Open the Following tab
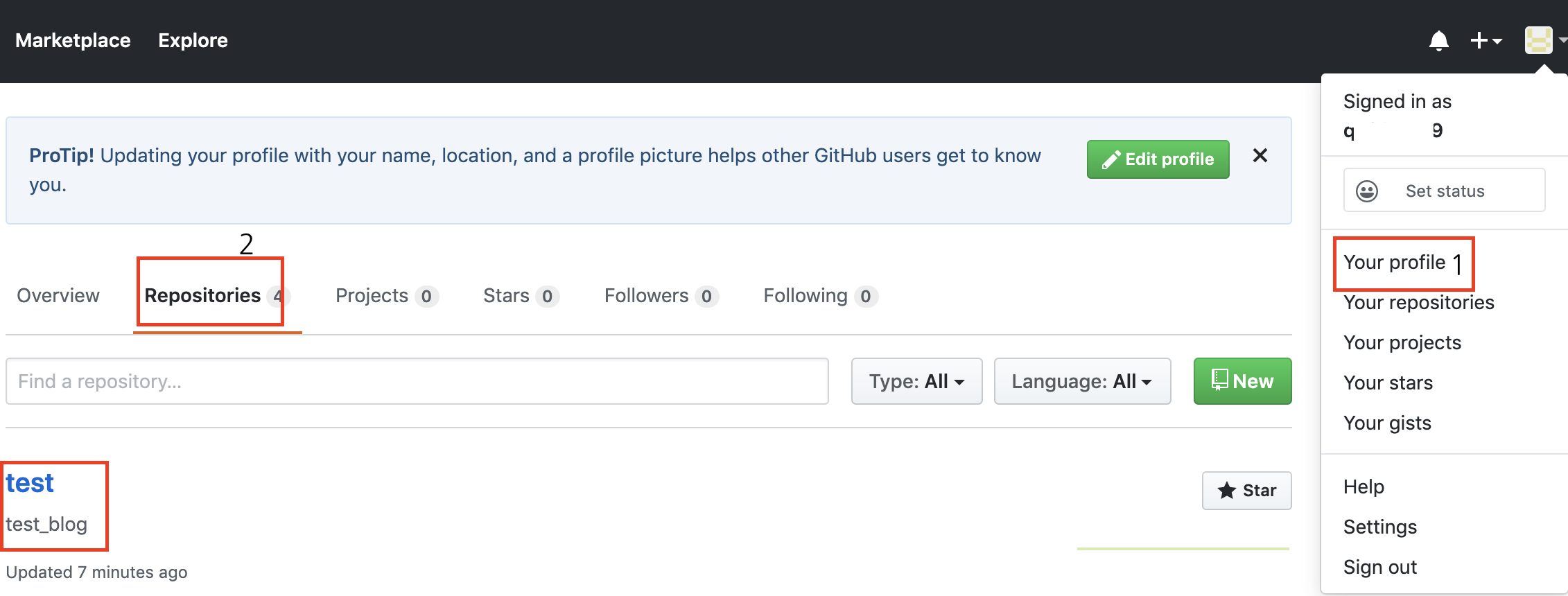The height and width of the screenshot is (596, 1568). tap(821, 296)
